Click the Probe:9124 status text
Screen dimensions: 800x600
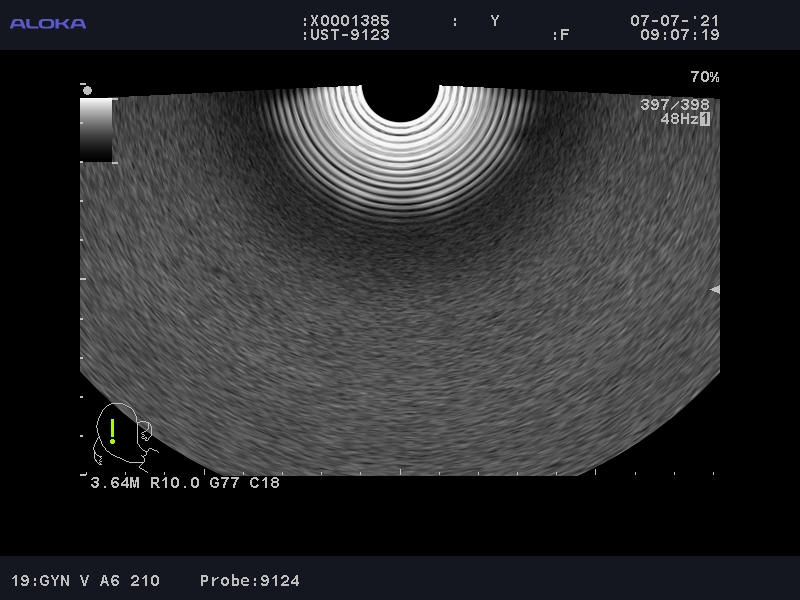tap(249, 580)
